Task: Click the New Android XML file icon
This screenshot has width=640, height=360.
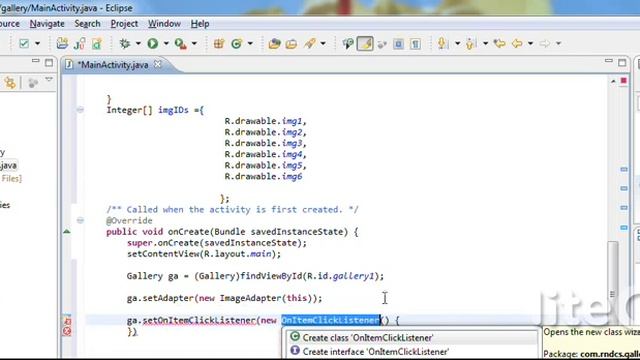Action: tap(97, 43)
